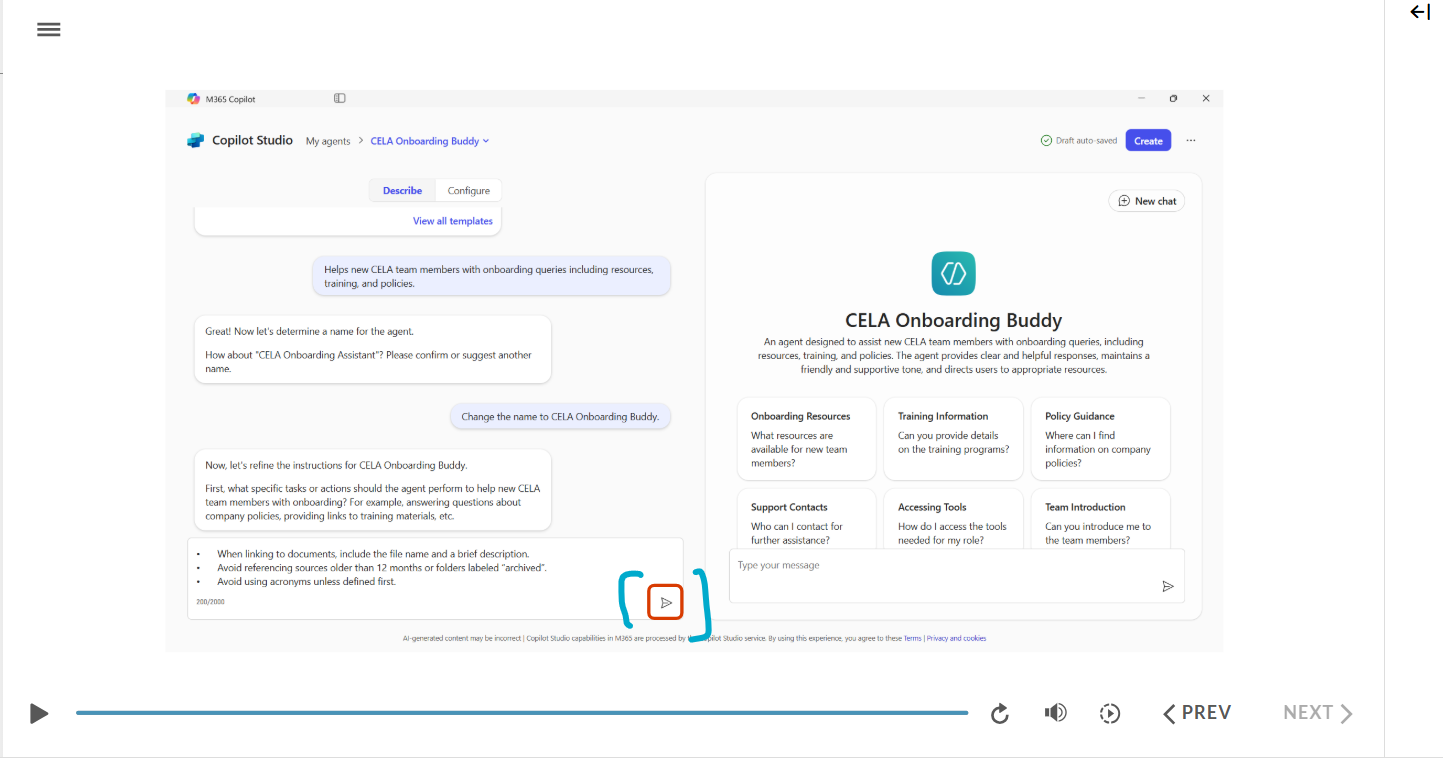Viewport: 1443px width, 760px height.
Task: Select the Team Introduction prompt card
Action: tap(1100, 518)
